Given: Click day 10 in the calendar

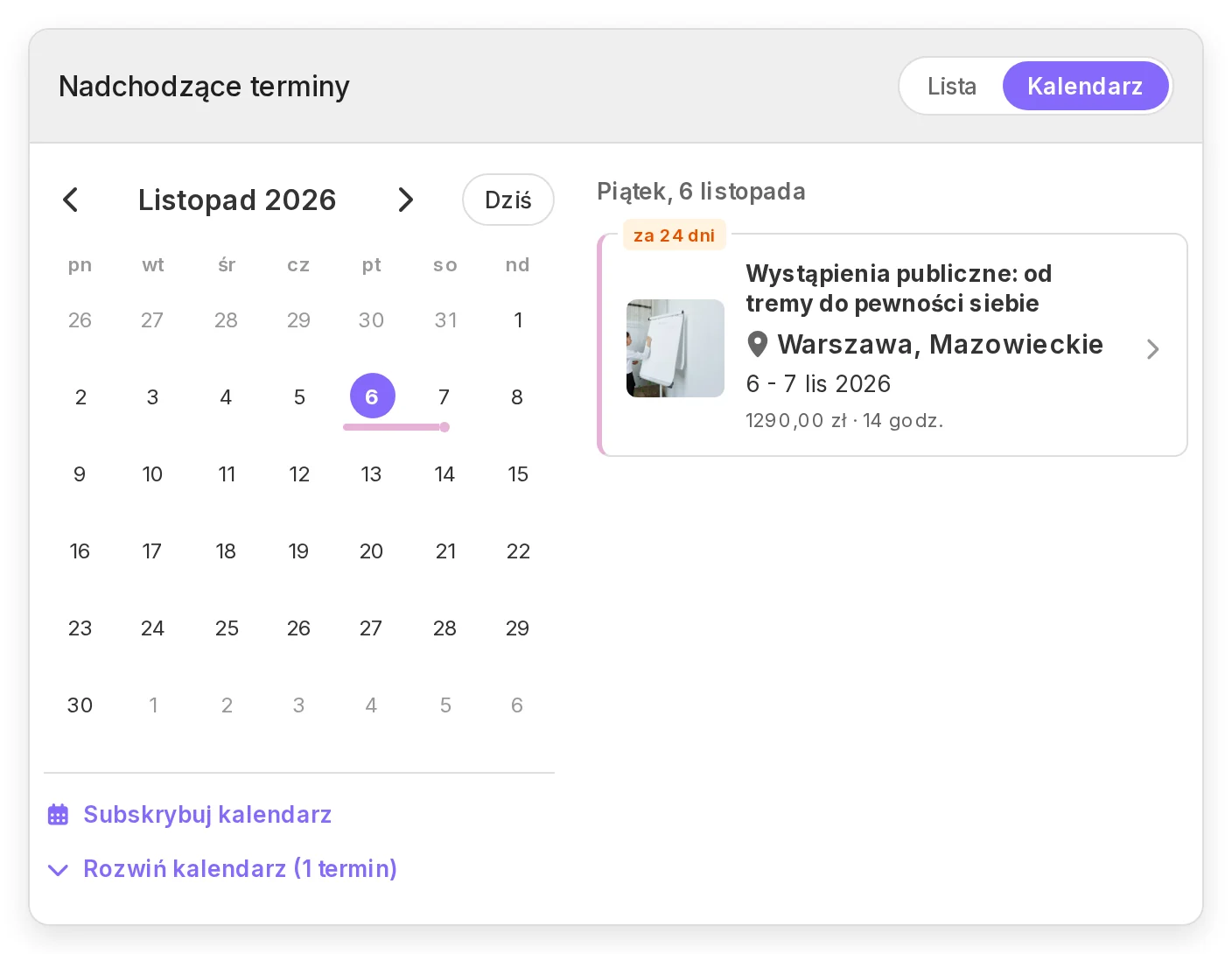Looking at the screenshot, I should (x=152, y=474).
